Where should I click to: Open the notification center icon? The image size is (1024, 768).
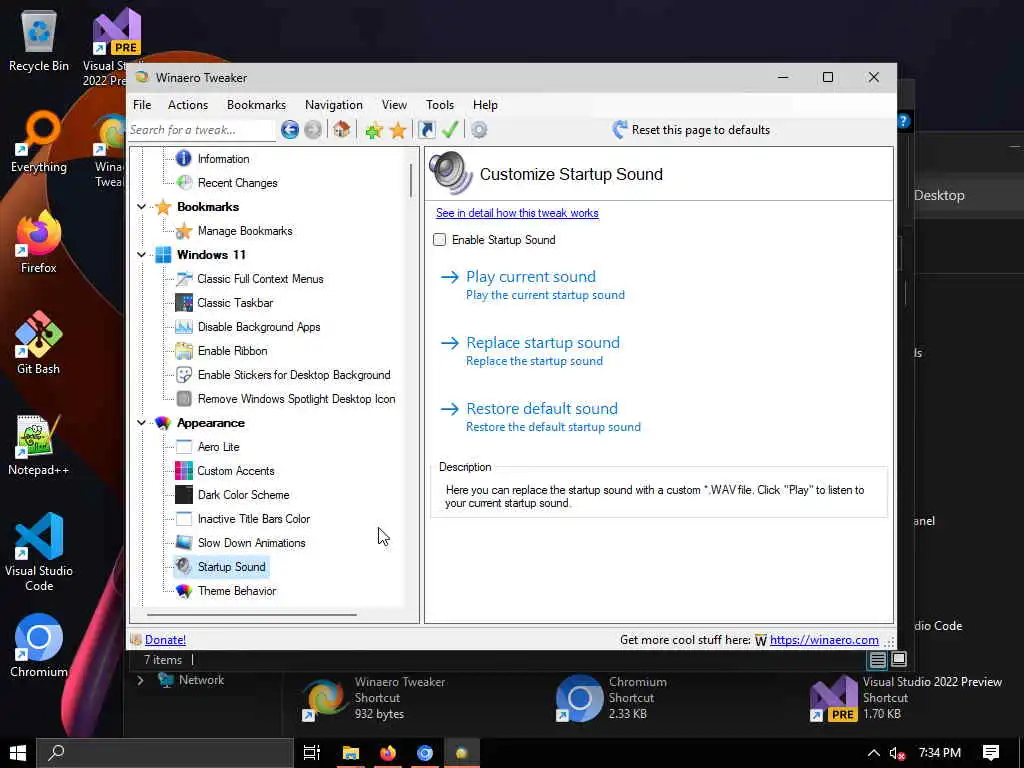point(991,753)
